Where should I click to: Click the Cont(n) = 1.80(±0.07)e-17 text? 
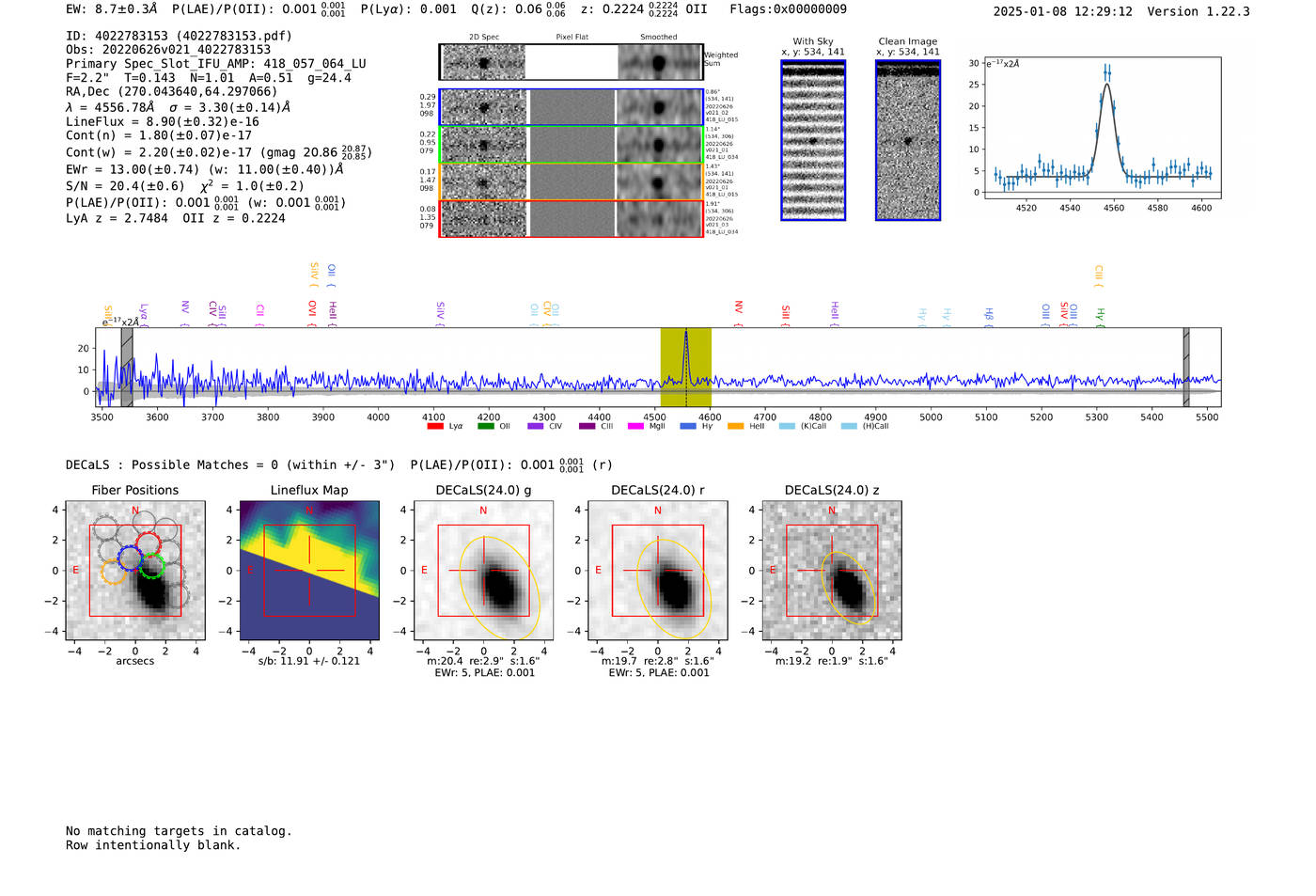pos(159,135)
